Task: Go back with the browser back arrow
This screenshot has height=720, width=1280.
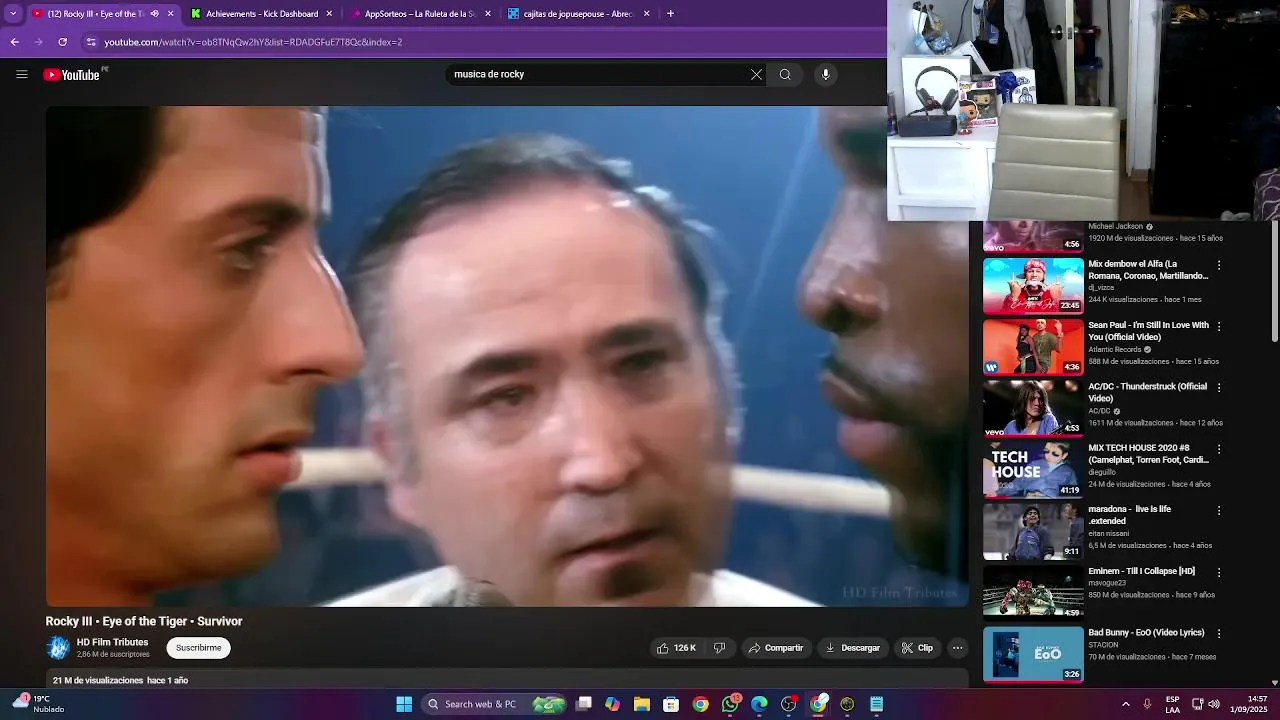Action: click(x=14, y=42)
